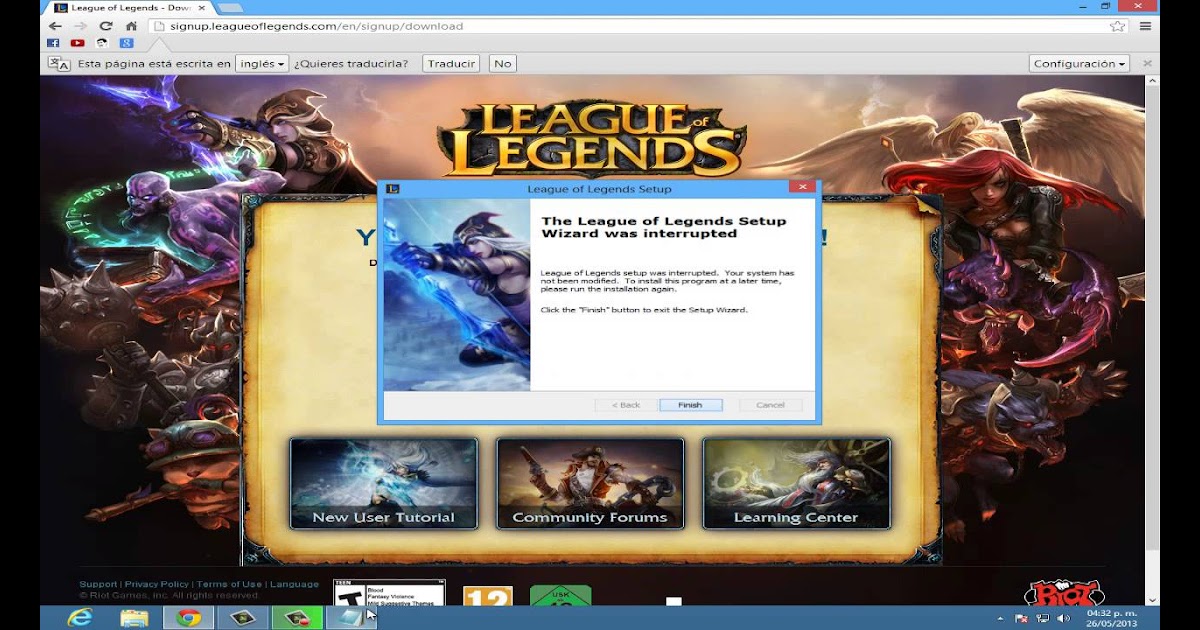The image size is (1200, 630).
Task: Show hidden system tray icons
Action: [x=1001, y=618]
